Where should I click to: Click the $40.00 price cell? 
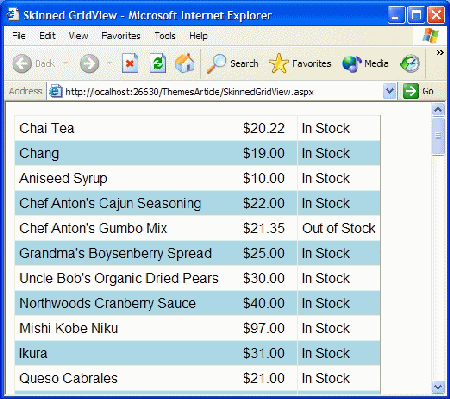pos(268,303)
